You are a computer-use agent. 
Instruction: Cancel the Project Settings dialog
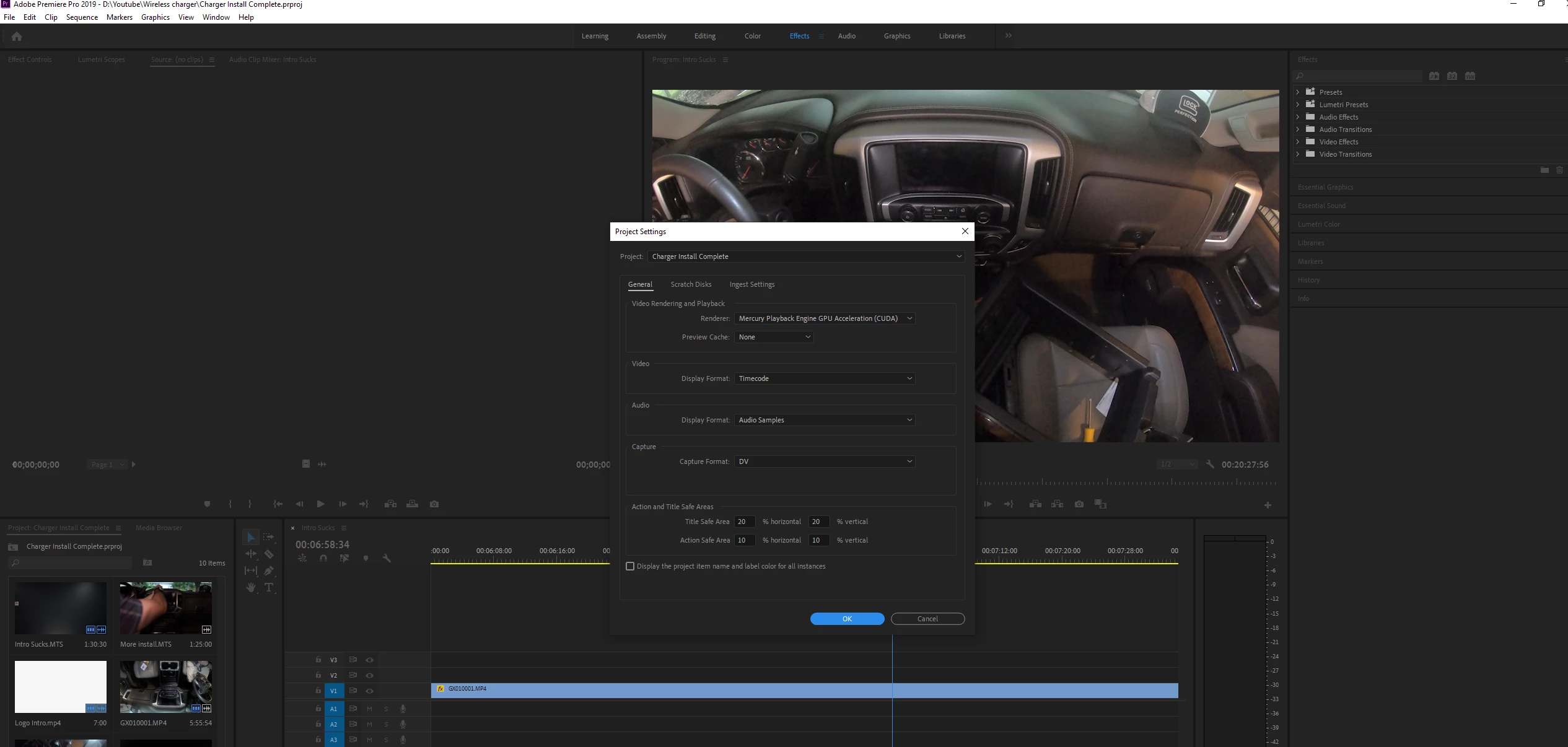coord(927,619)
